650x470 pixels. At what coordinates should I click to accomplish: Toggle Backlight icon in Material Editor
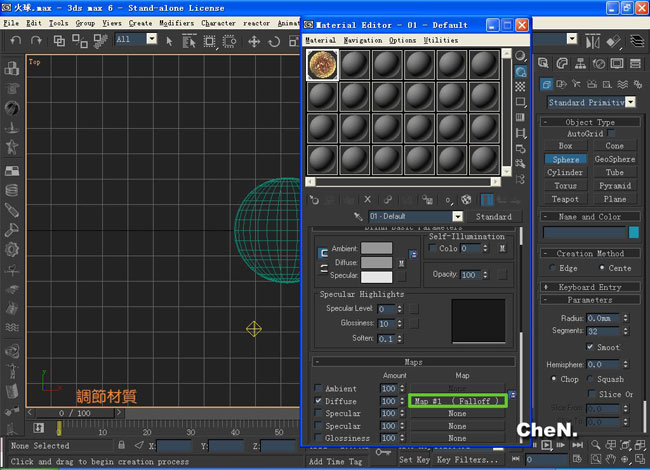coord(520,71)
